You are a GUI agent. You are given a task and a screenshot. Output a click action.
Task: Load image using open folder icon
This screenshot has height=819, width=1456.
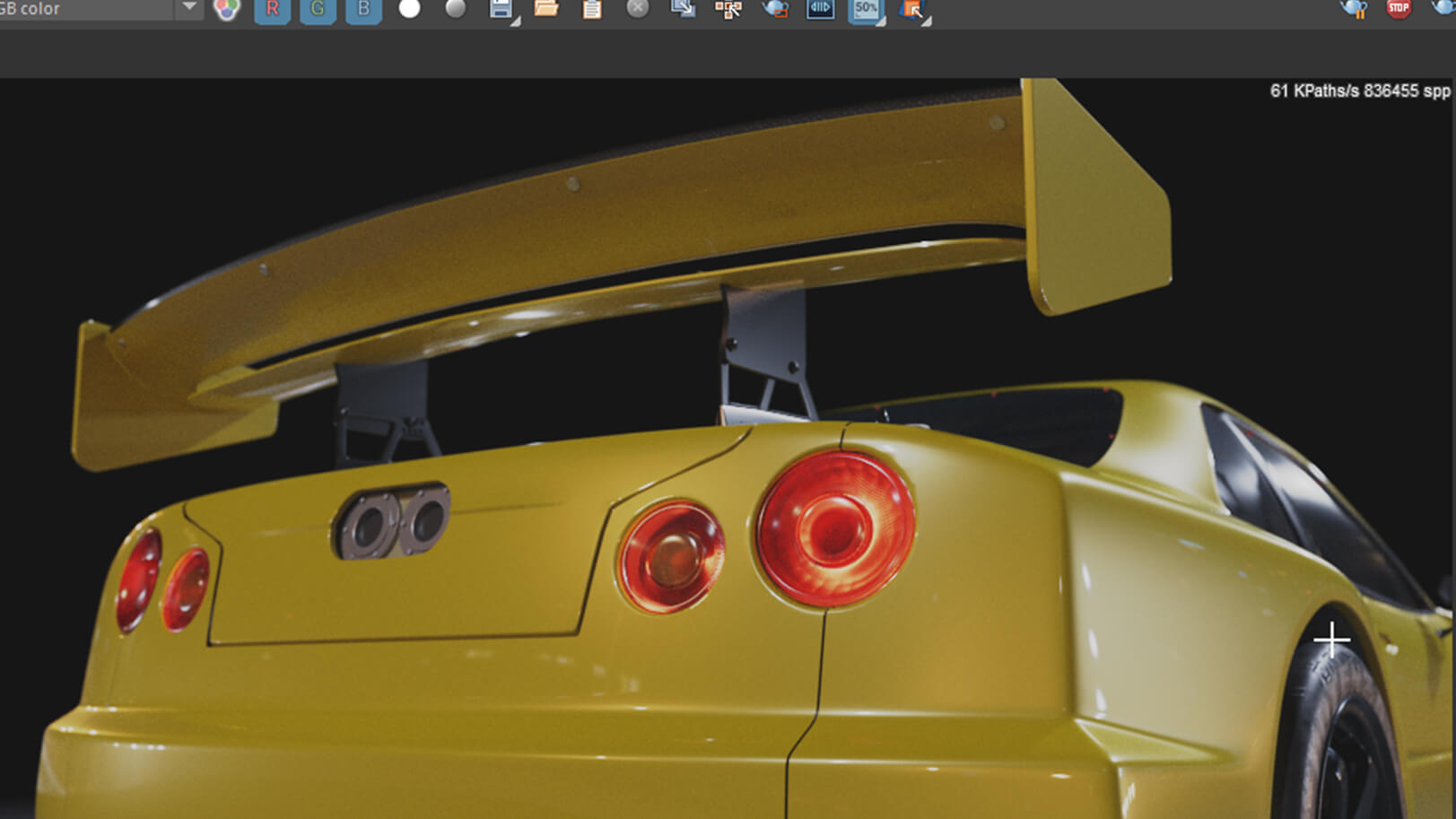(x=546, y=9)
